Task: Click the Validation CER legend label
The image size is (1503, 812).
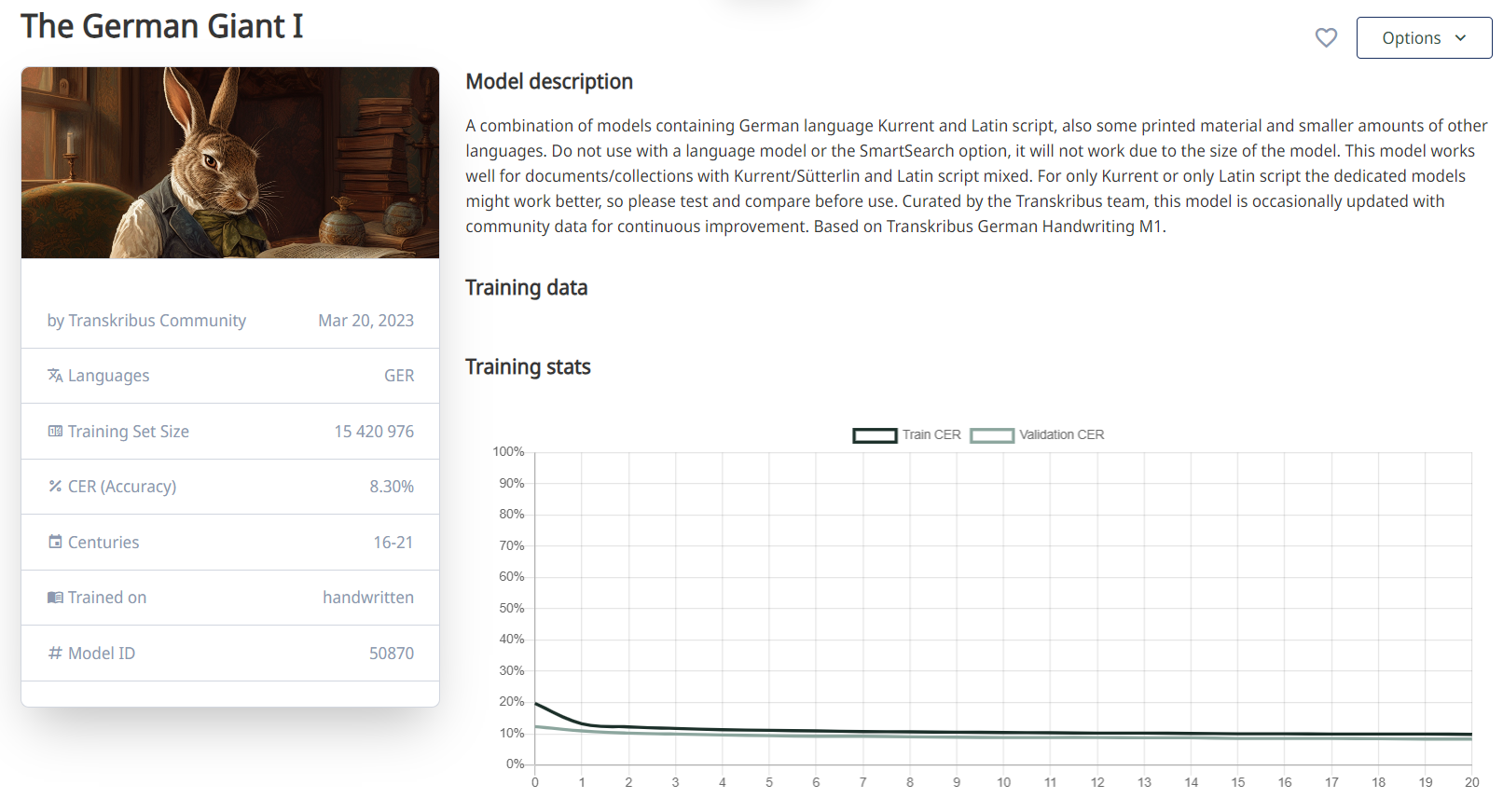Action: tap(1061, 435)
